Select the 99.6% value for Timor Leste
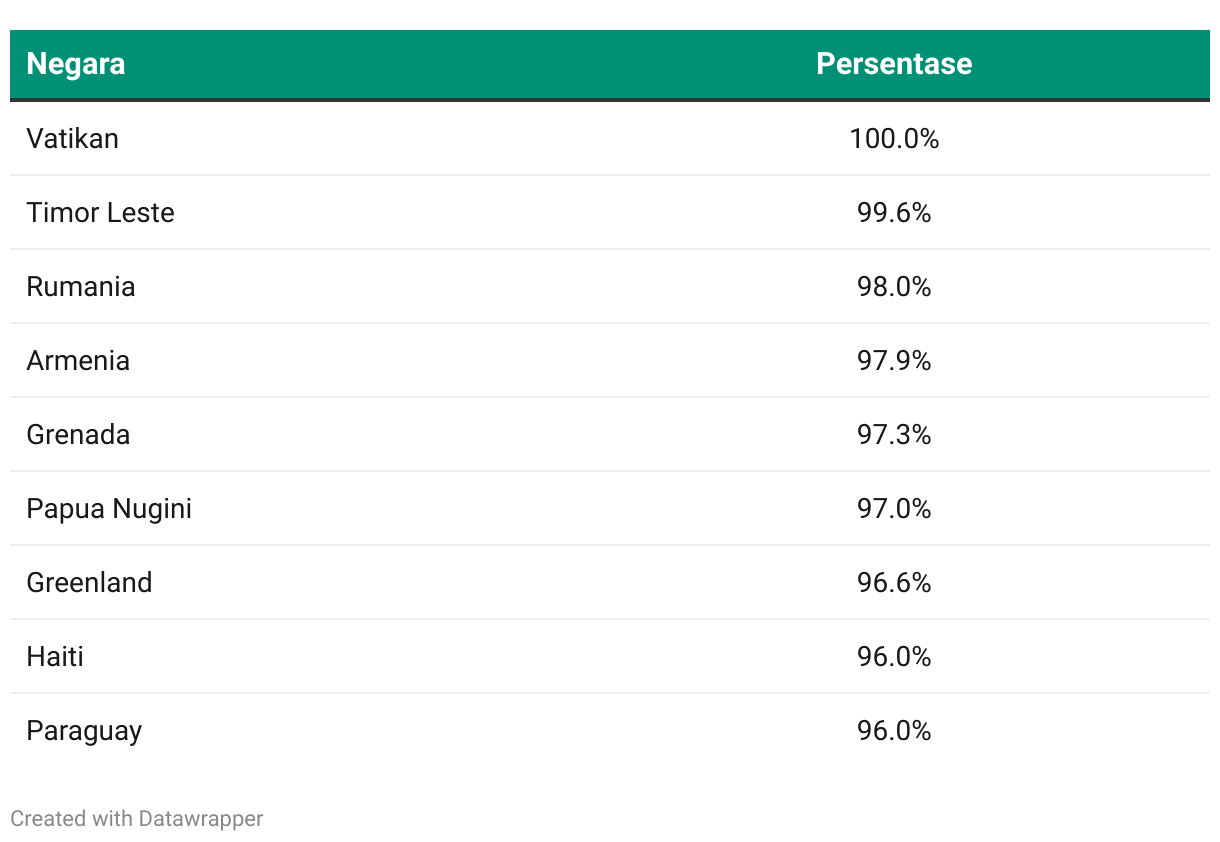1220x842 pixels. coord(894,212)
